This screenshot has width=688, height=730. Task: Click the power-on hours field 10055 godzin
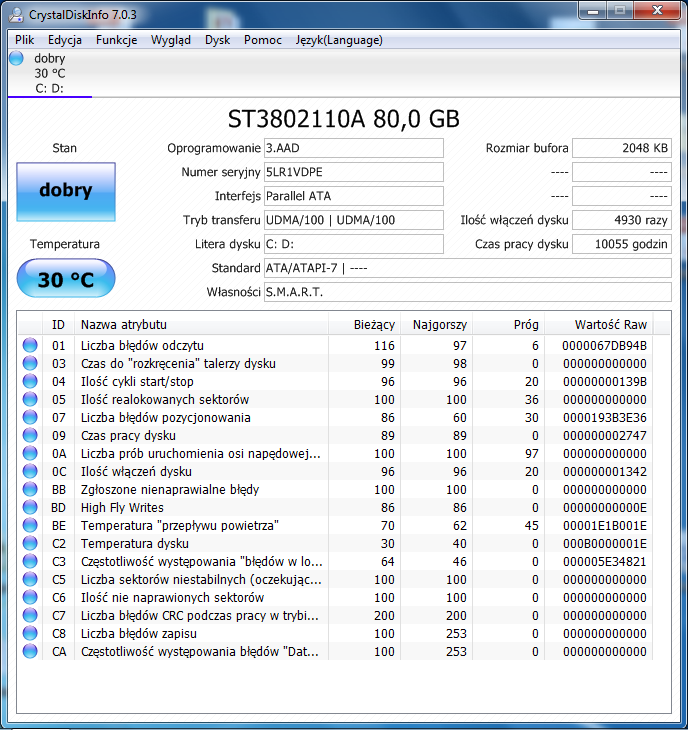click(x=622, y=244)
